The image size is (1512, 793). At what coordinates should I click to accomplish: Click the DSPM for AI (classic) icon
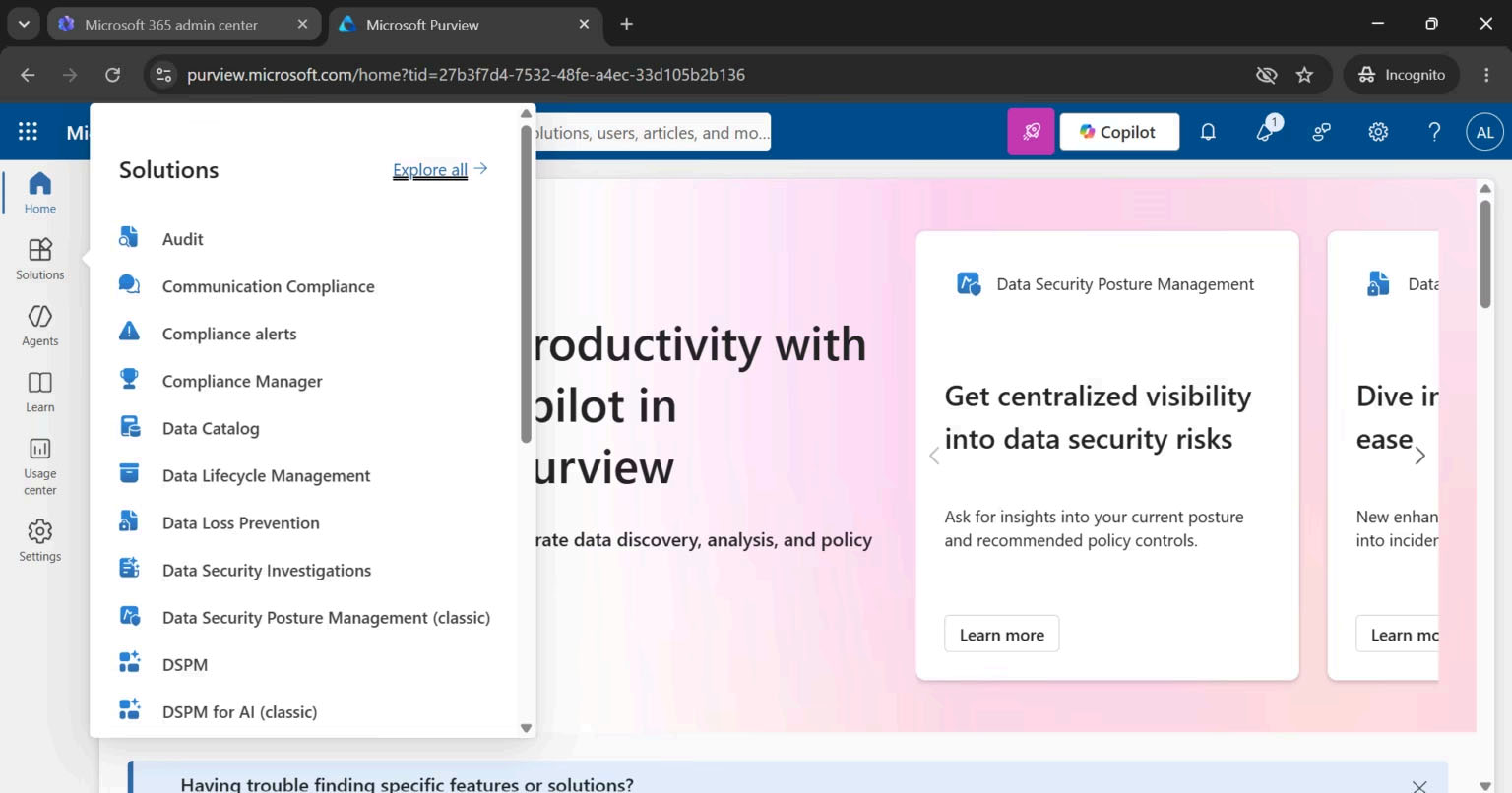pos(129,709)
